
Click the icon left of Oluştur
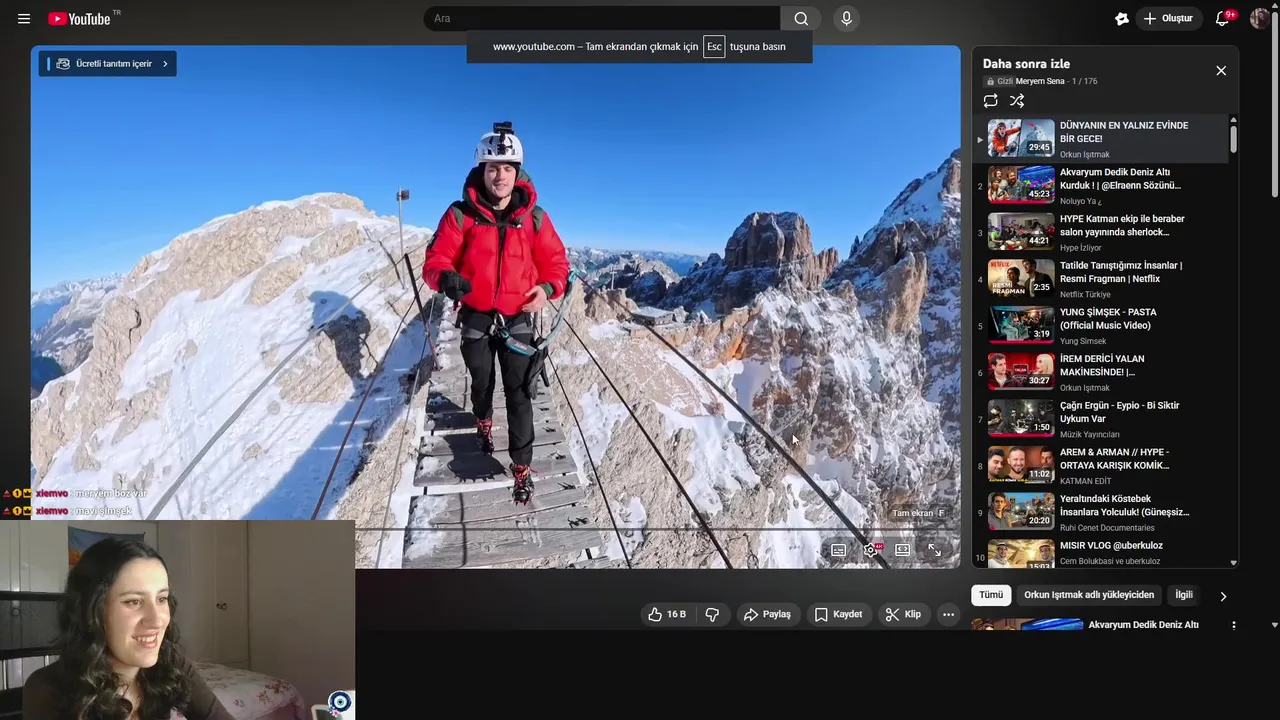1122,18
